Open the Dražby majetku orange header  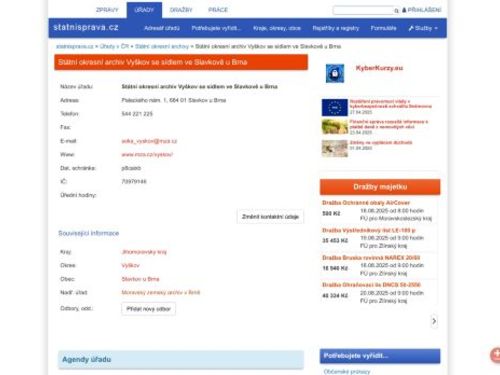[380, 187]
